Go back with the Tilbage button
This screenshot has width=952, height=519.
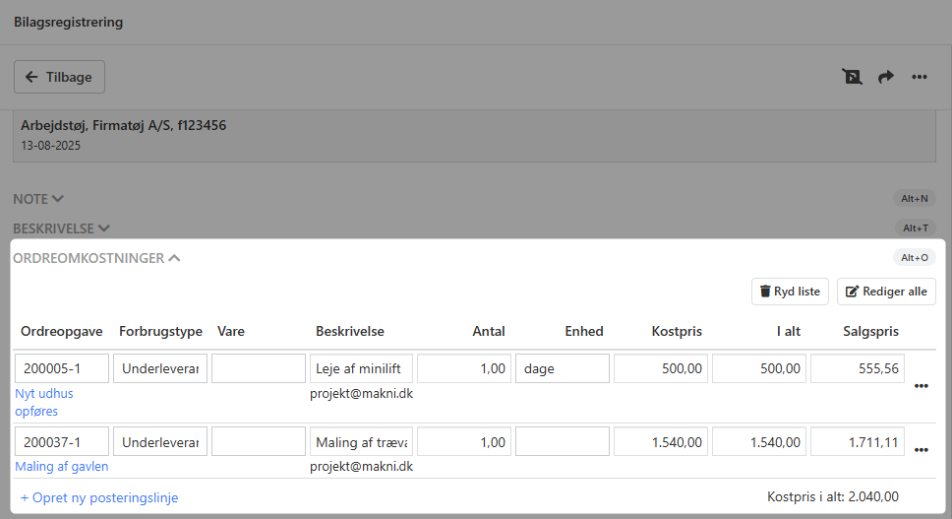pos(59,77)
